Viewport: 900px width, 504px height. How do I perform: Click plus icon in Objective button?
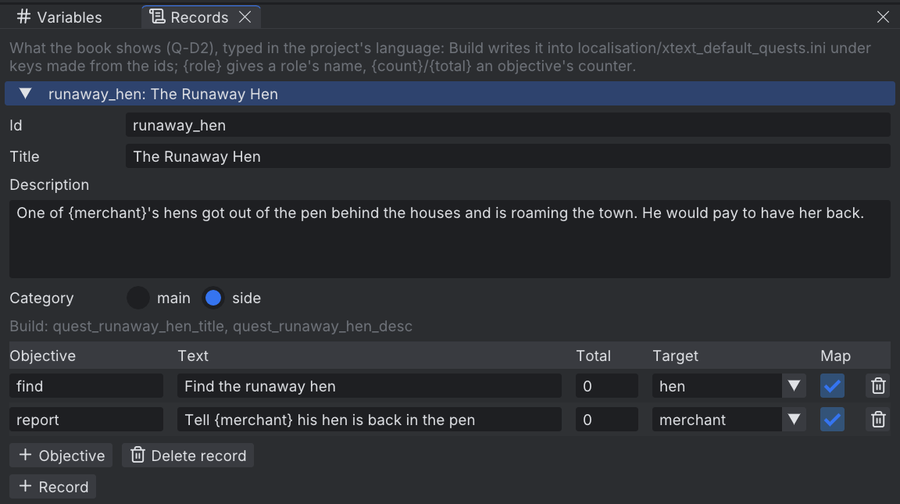coord(25,455)
